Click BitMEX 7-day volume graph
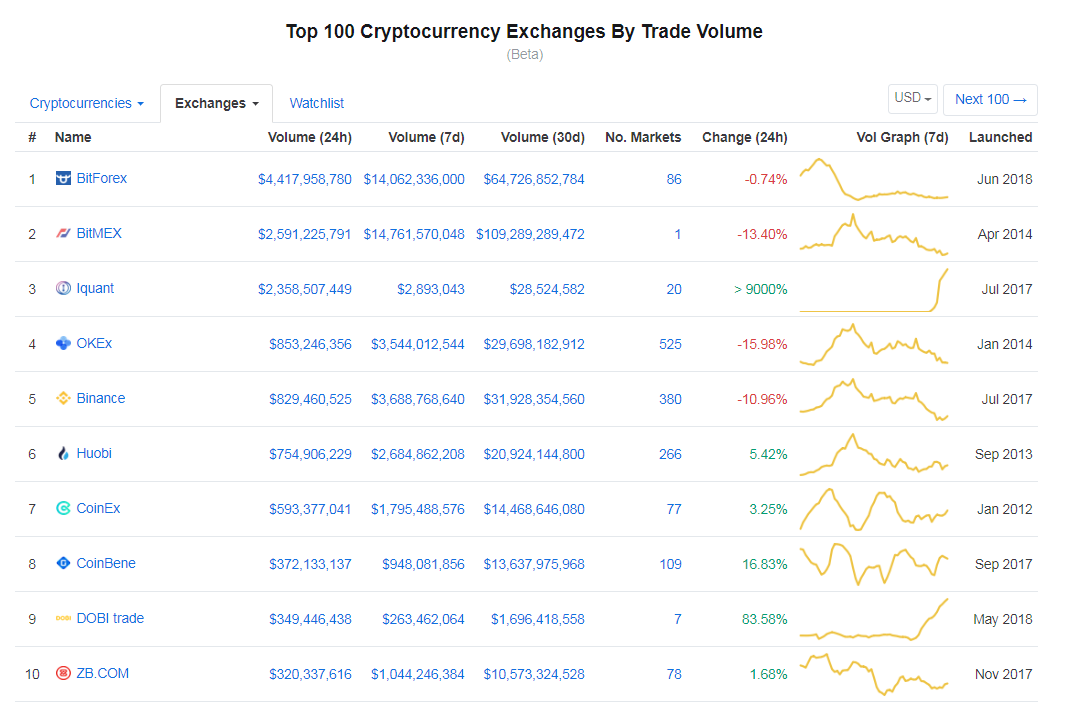The width and height of the screenshot is (1068, 702). click(x=874, y=234)
